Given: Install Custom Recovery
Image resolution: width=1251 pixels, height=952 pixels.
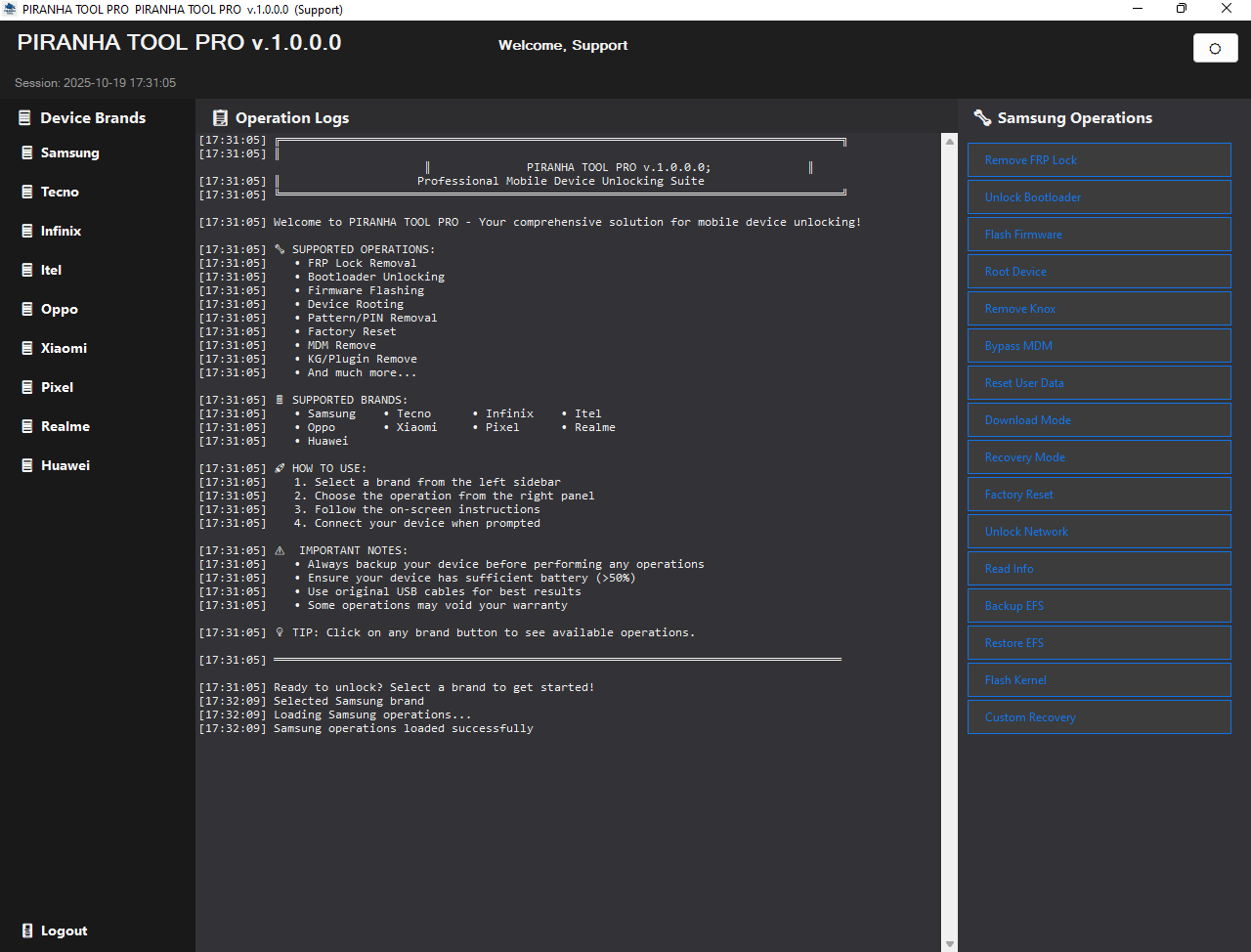Looking at the screenshot, I should (x=1099, y=717).
